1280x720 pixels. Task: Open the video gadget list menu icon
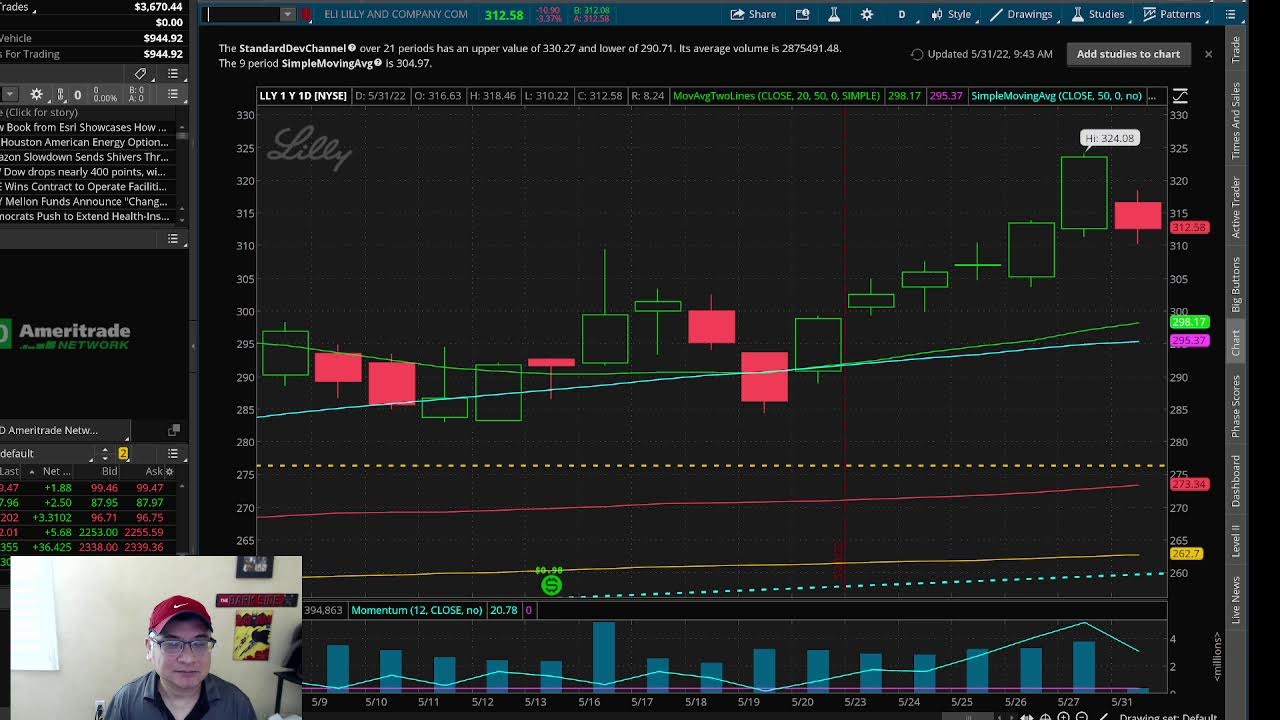173,239
